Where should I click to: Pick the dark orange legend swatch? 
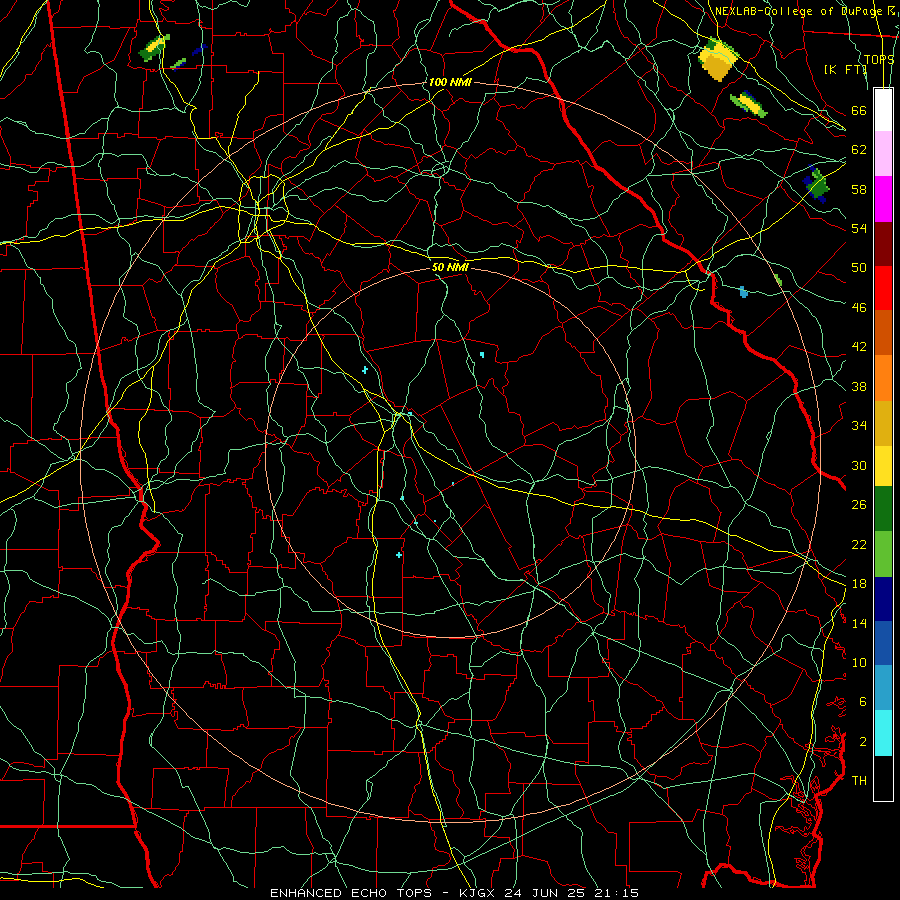883,333
